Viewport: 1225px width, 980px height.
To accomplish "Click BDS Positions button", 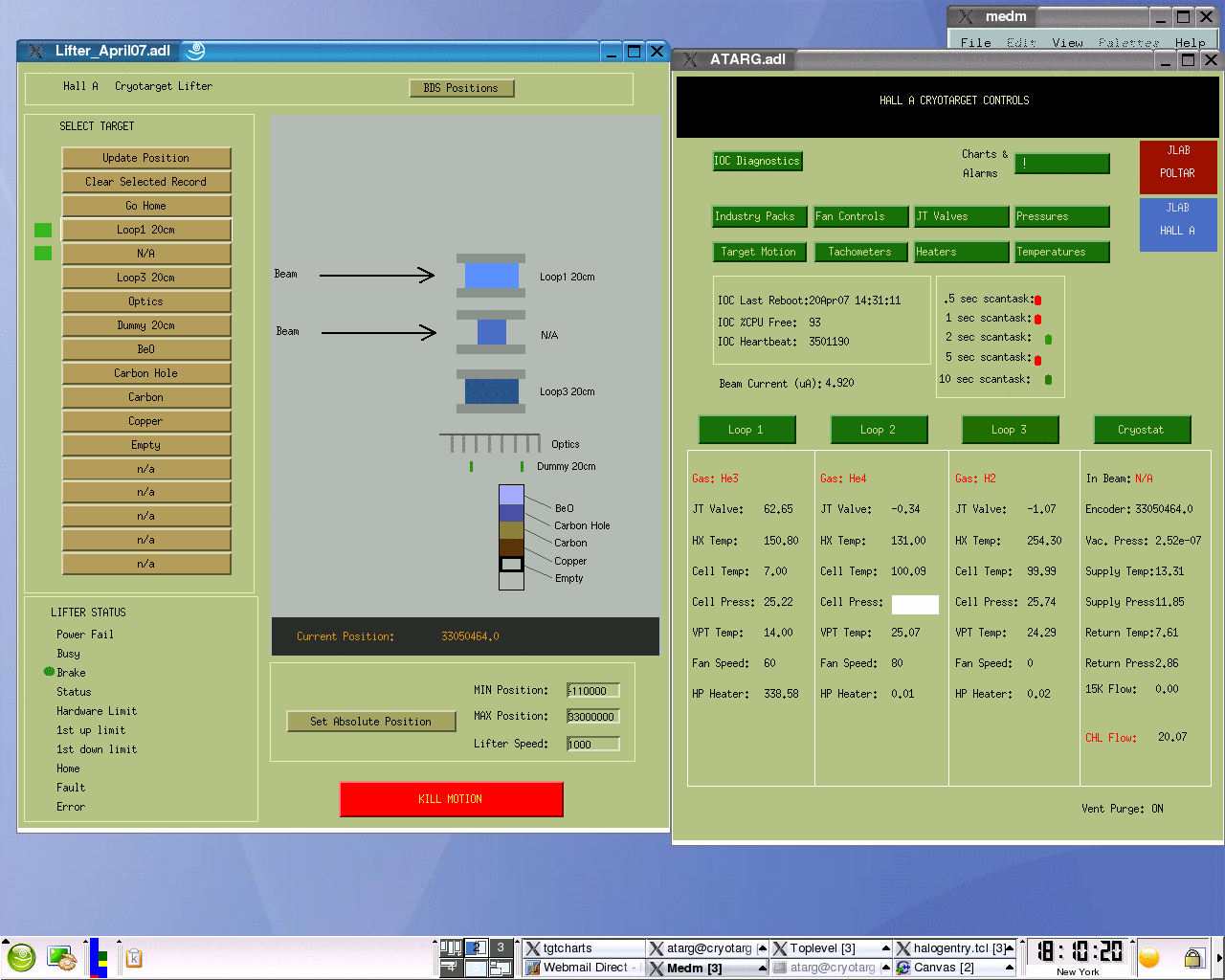I will [461, 88].
